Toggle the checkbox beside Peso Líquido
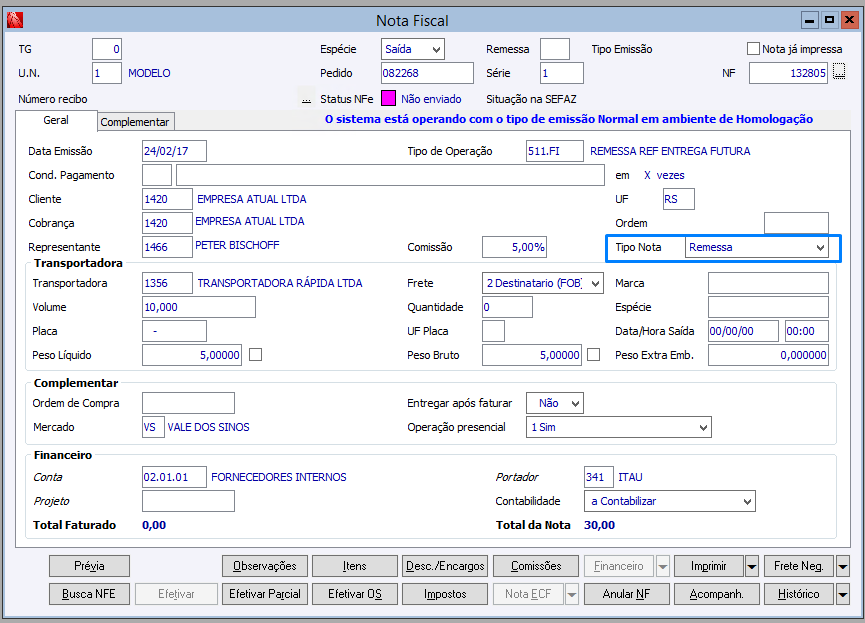 coord(255,354)
